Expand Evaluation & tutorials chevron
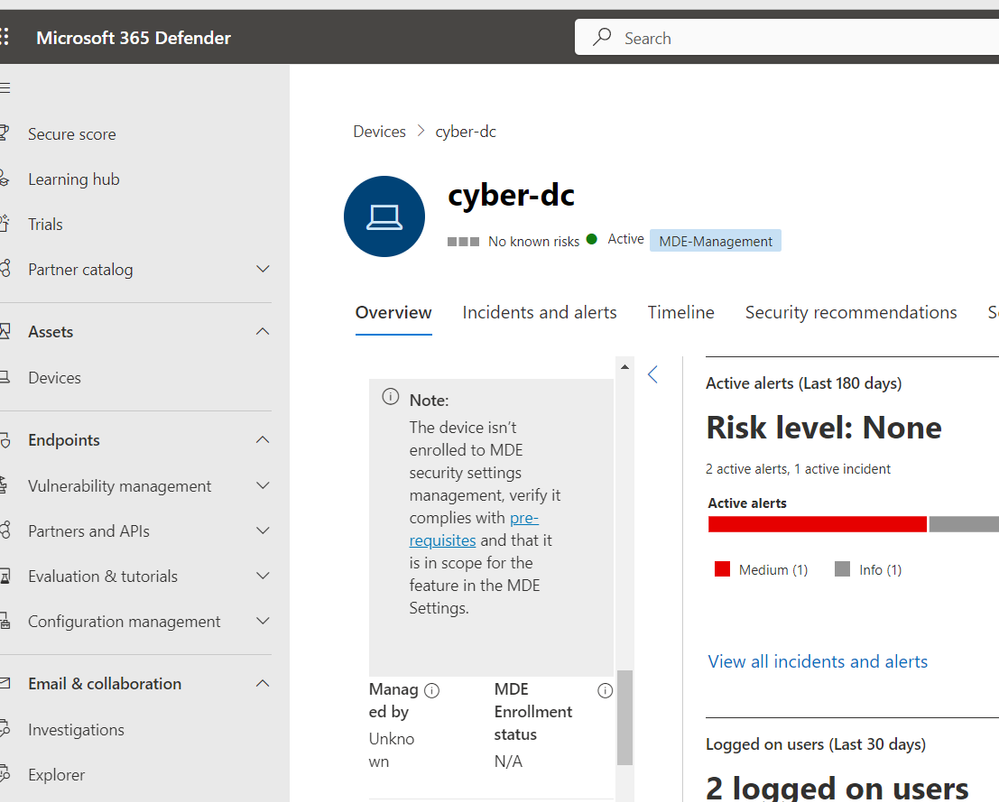The width and height of the screenshot is (999, 802). click(262, 576)
